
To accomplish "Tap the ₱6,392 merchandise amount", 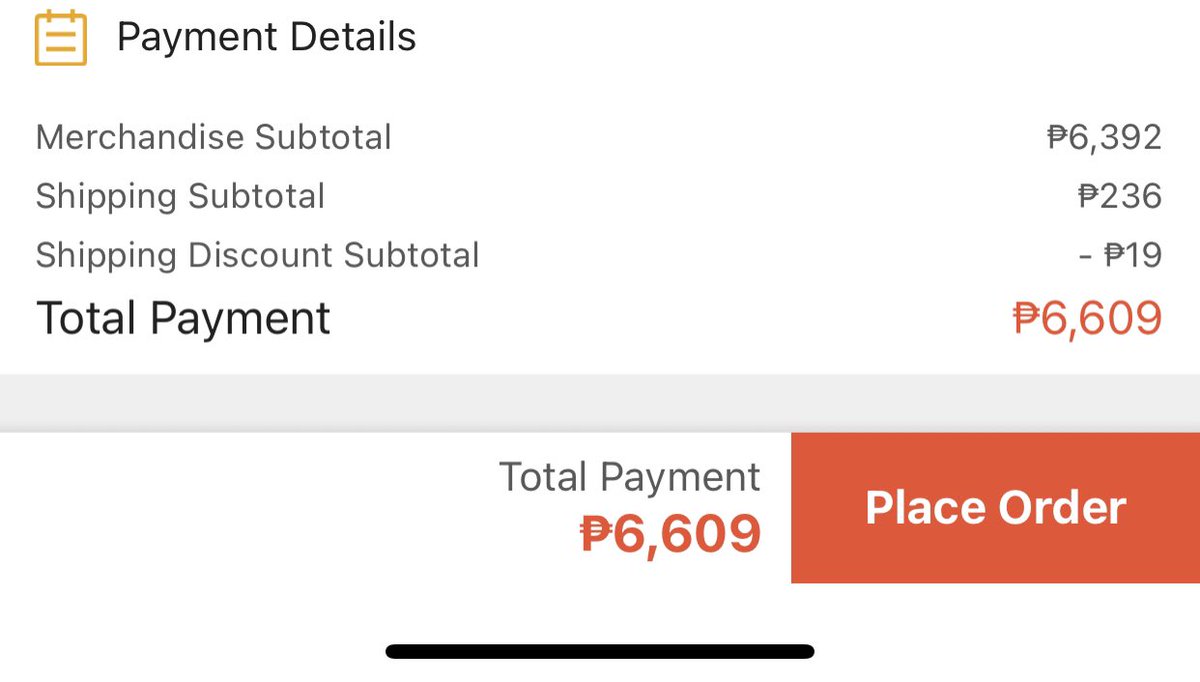I will [x=1105, y=137].
